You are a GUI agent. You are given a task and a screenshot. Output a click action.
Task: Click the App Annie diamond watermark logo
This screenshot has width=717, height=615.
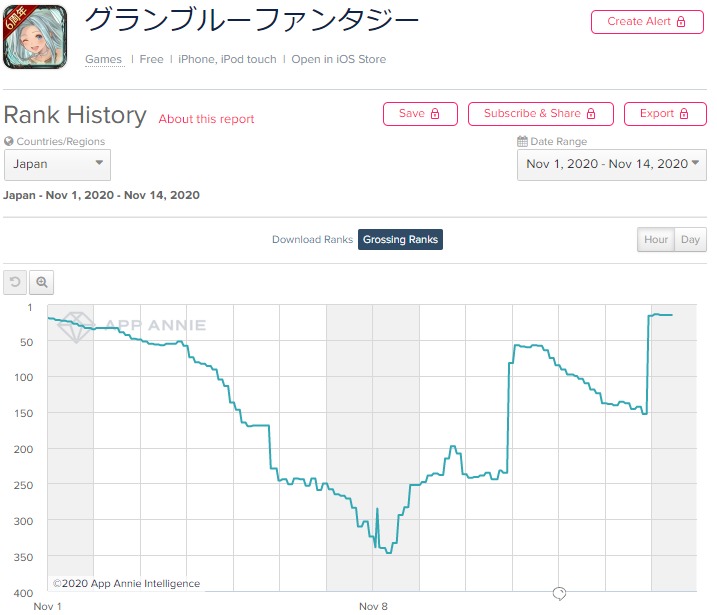pyautogui.click(x=77, y=326)
